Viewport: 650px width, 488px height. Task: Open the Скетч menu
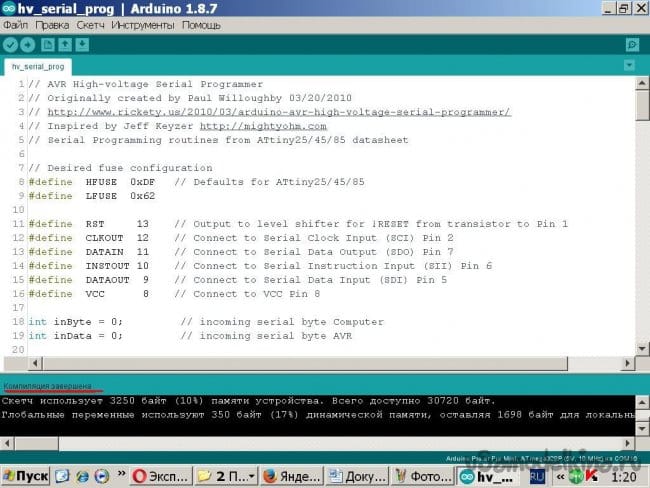tap(91, 24)
